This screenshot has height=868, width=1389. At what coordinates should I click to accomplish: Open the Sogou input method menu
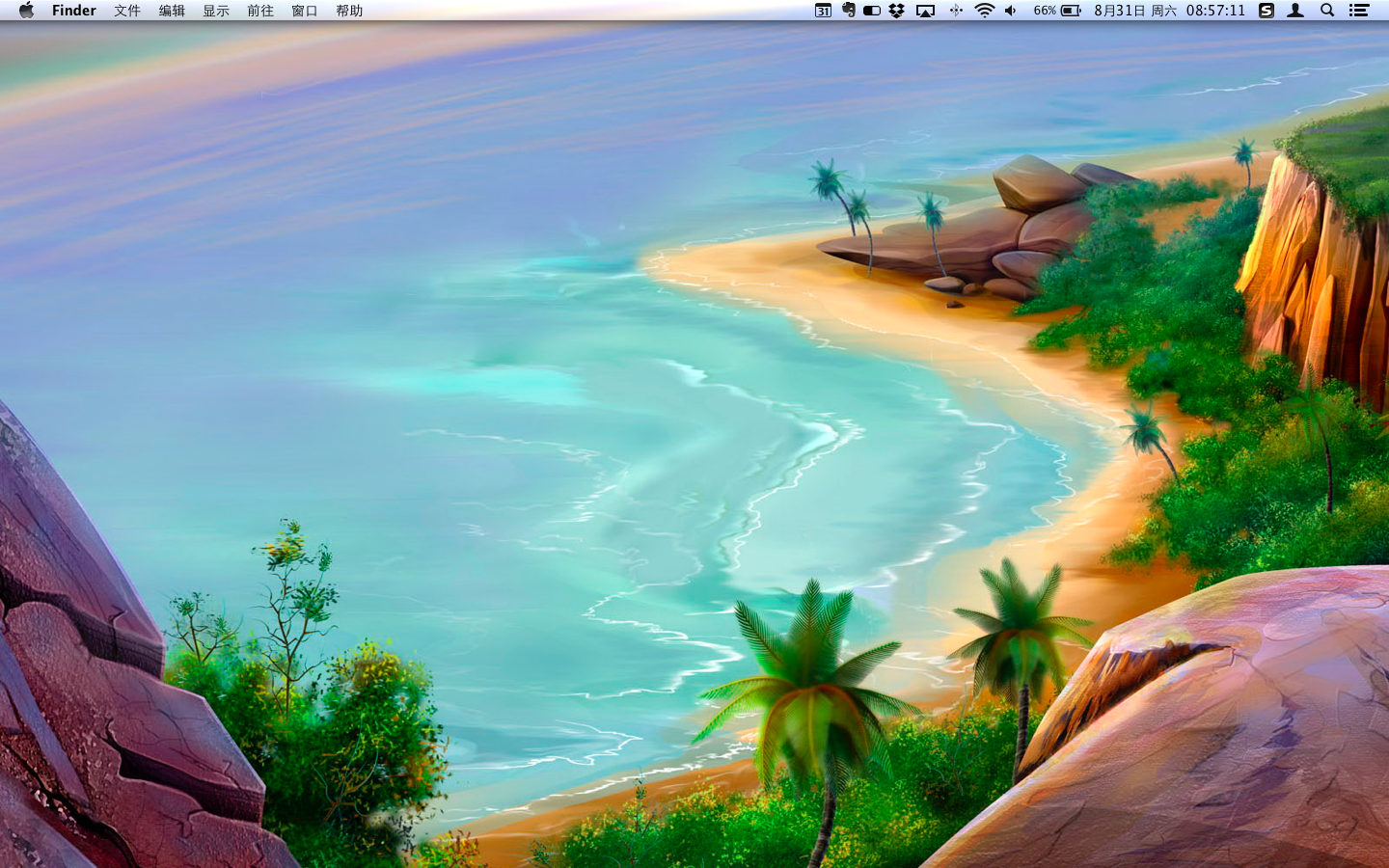point(1267,11)
